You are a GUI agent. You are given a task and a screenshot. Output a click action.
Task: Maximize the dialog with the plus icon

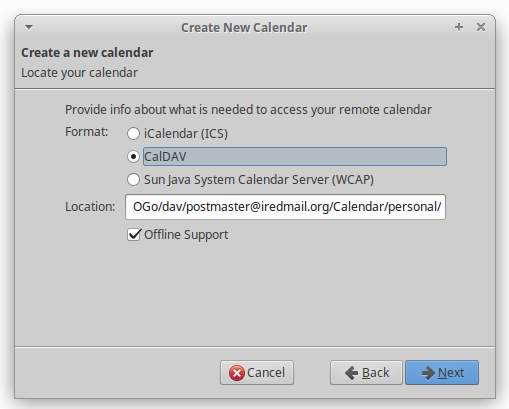click(x=459, y=27)
